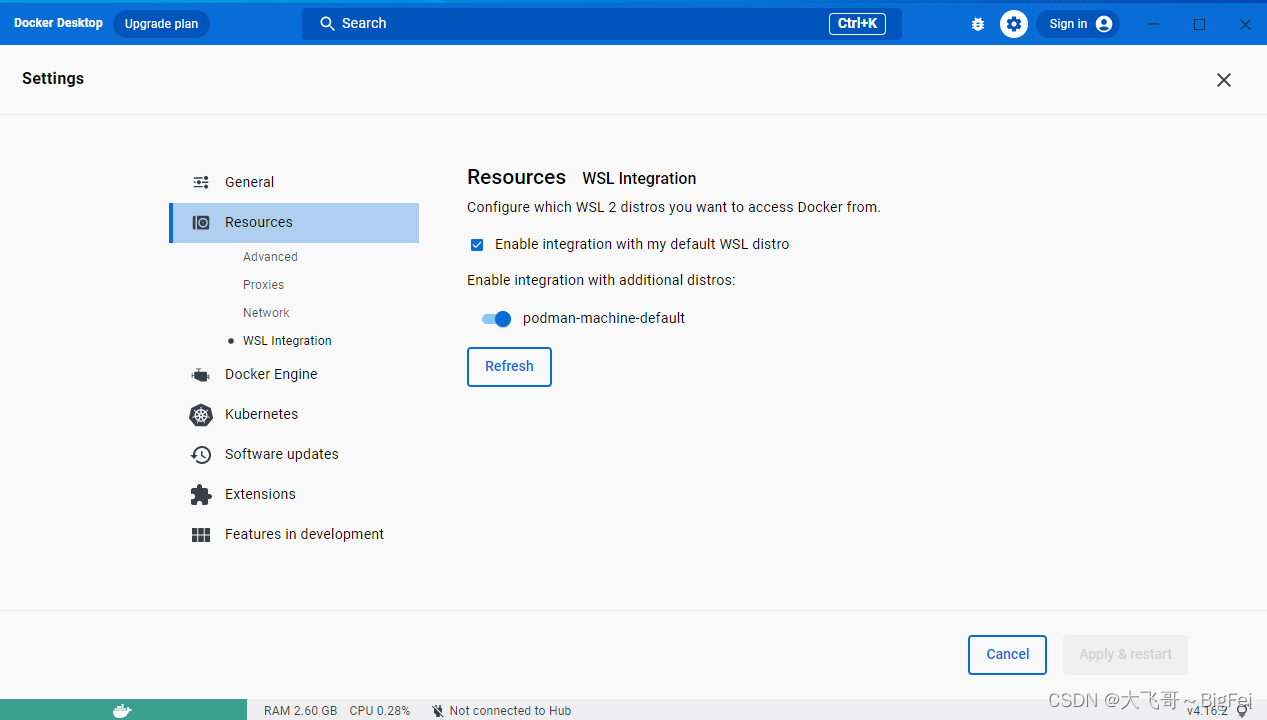Open settings via the gear icon
Viewport: 1267px width, 720px height.
(1013, 23)
